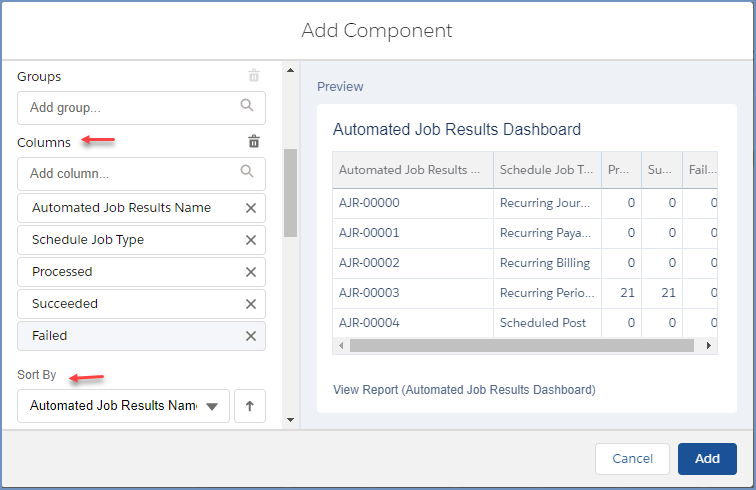Screen dimensions: 756x490
Task: Click Fail... preview column header
Action: pos(700,170)
